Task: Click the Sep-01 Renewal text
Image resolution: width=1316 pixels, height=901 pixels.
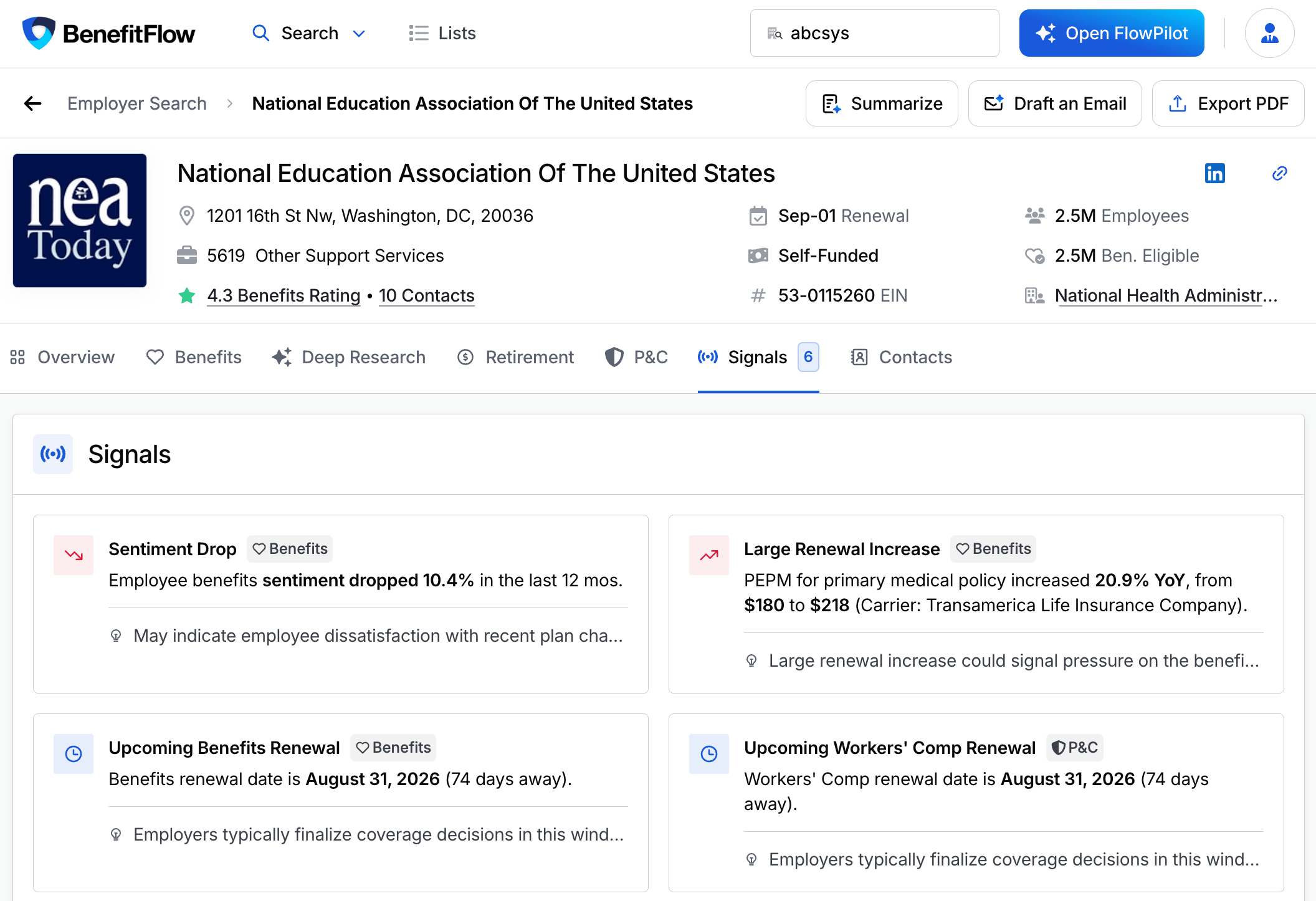Action: coord(844,216)
